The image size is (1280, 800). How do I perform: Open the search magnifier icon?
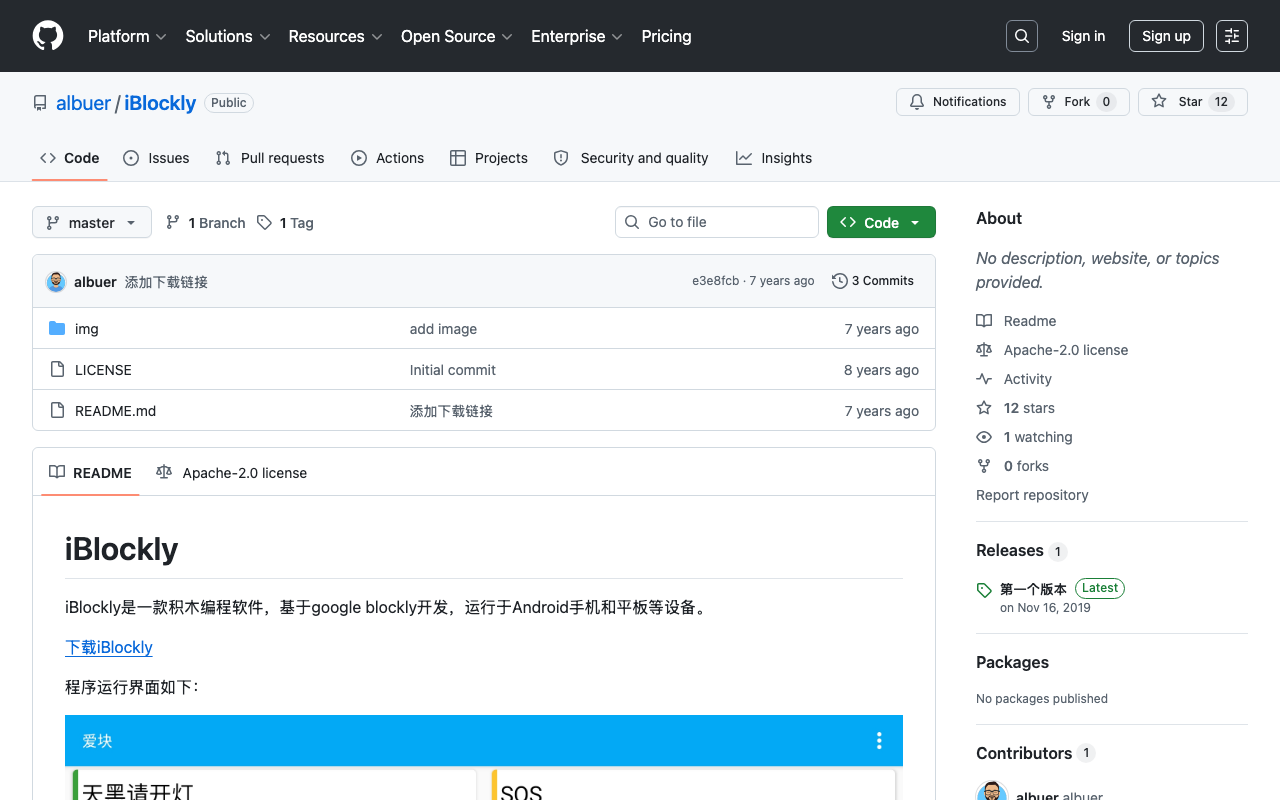coord(1022,36)
